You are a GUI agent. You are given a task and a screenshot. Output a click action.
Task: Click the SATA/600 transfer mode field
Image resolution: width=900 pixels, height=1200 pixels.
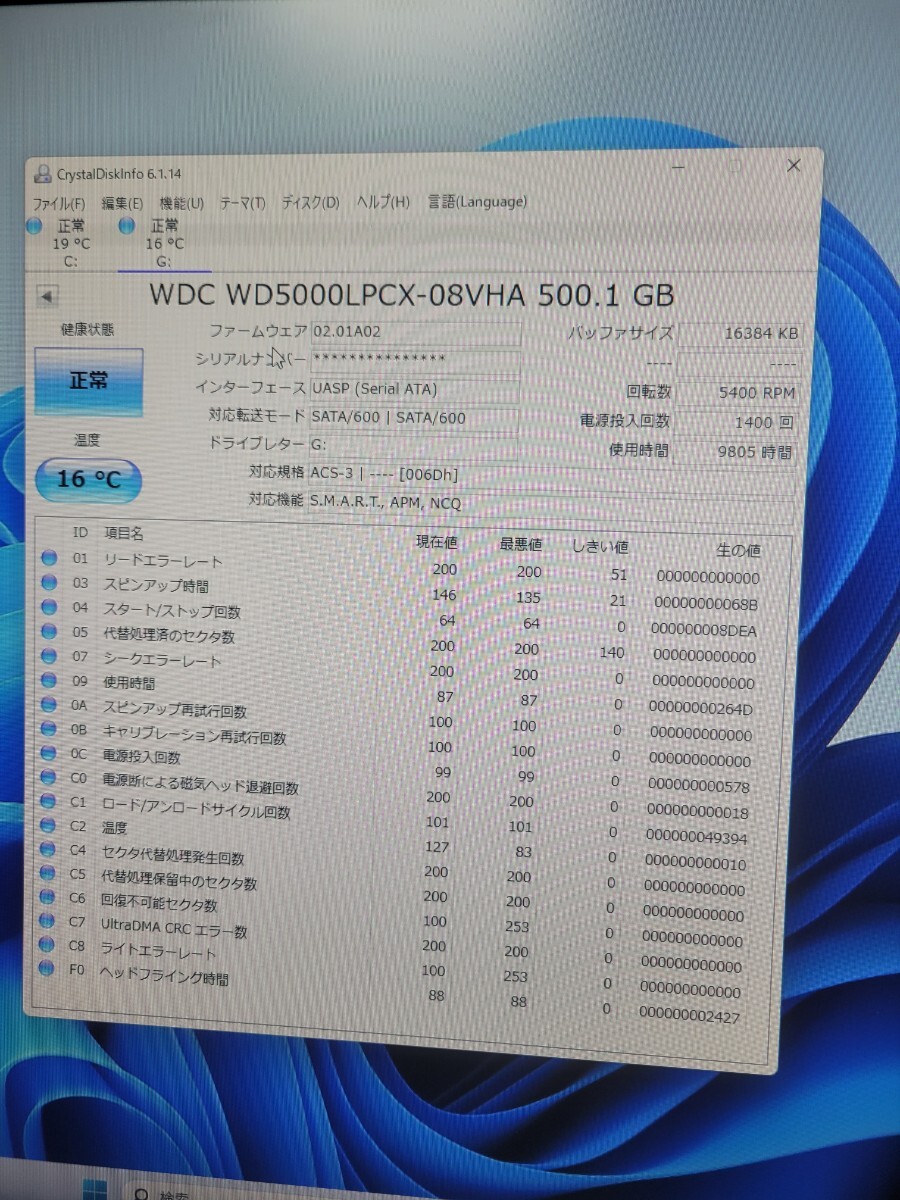[415, 417]
